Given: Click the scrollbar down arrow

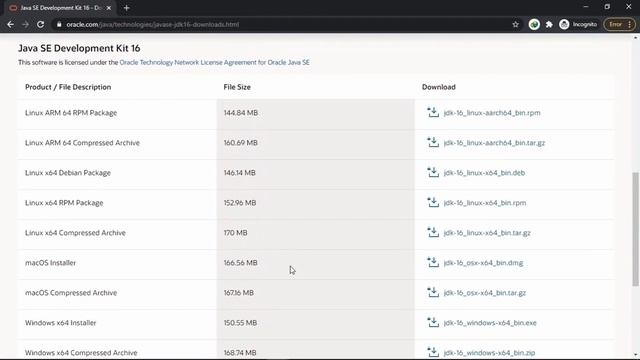Looking at the screenshot, I should pyautogui.click(x=636, y=355).
